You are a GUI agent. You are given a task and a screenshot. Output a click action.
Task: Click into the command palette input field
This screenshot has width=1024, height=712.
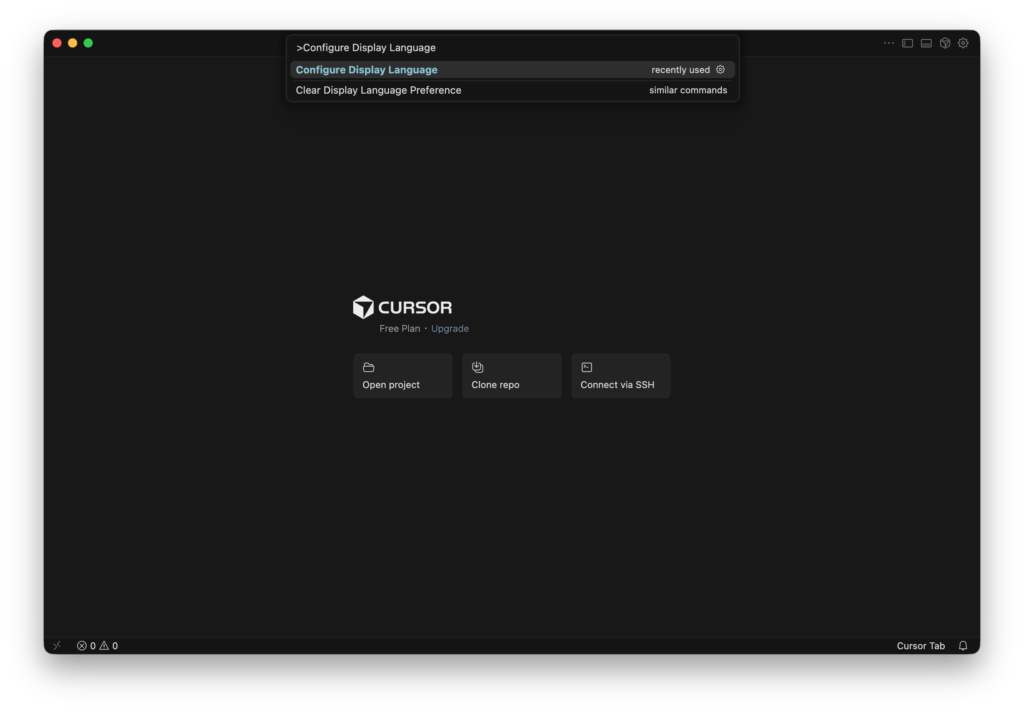(512, 47)
